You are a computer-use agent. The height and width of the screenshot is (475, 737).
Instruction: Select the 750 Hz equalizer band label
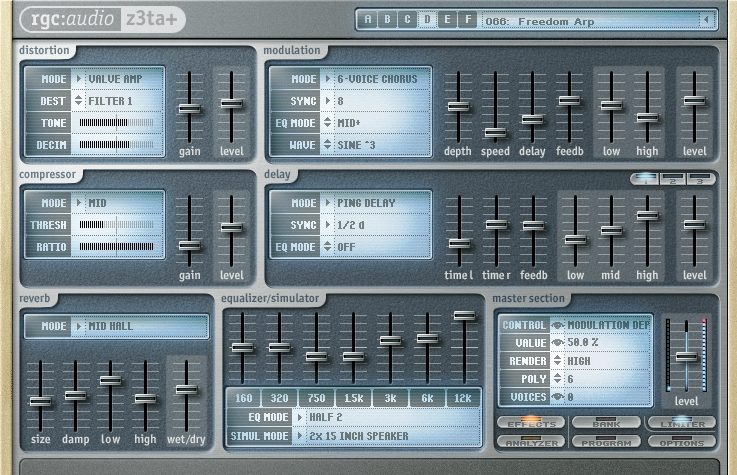pyautogui.click(x=316, y=398)
